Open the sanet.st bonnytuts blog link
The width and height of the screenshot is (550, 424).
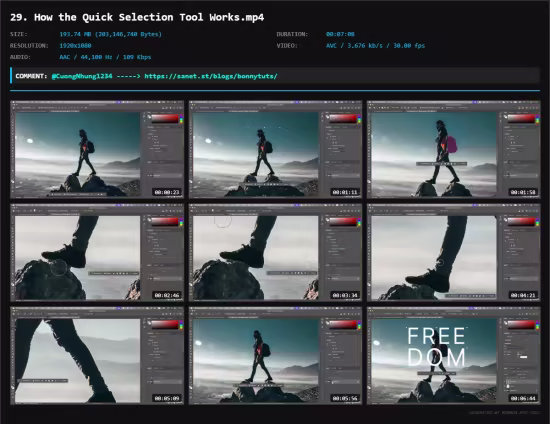point(211,76)
